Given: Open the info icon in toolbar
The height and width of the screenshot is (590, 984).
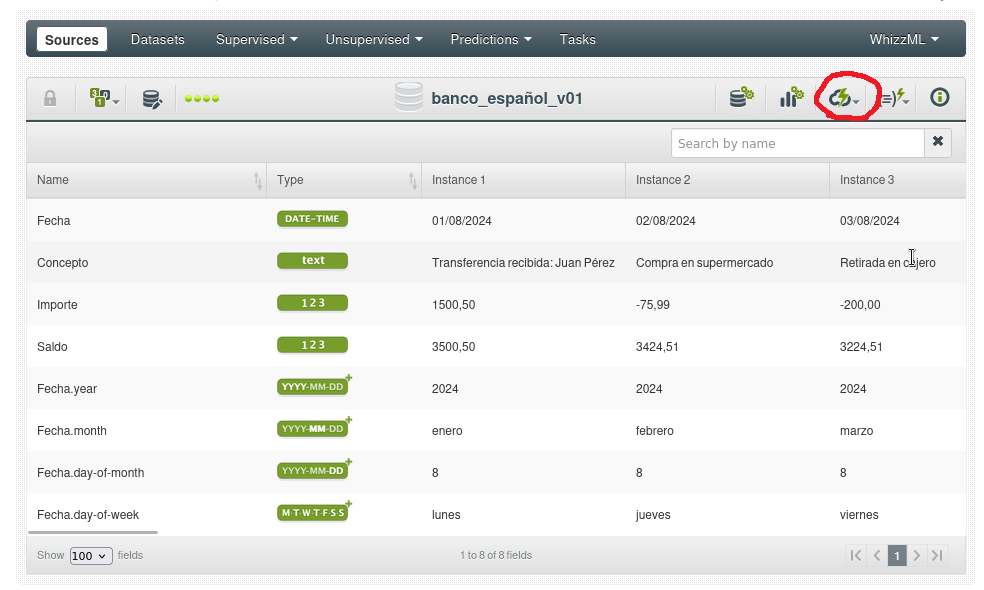Looking at the screenshot, I should click(x=939, y=98).
